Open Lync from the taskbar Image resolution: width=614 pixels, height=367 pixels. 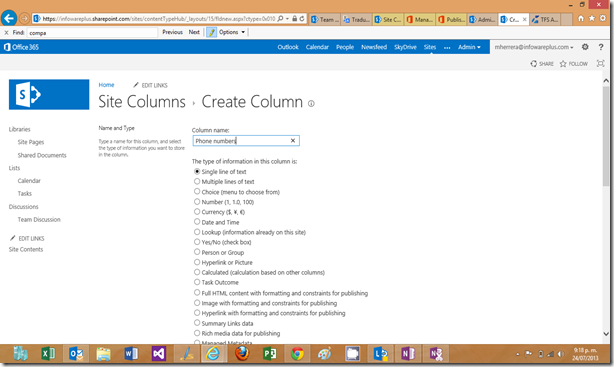380,354
